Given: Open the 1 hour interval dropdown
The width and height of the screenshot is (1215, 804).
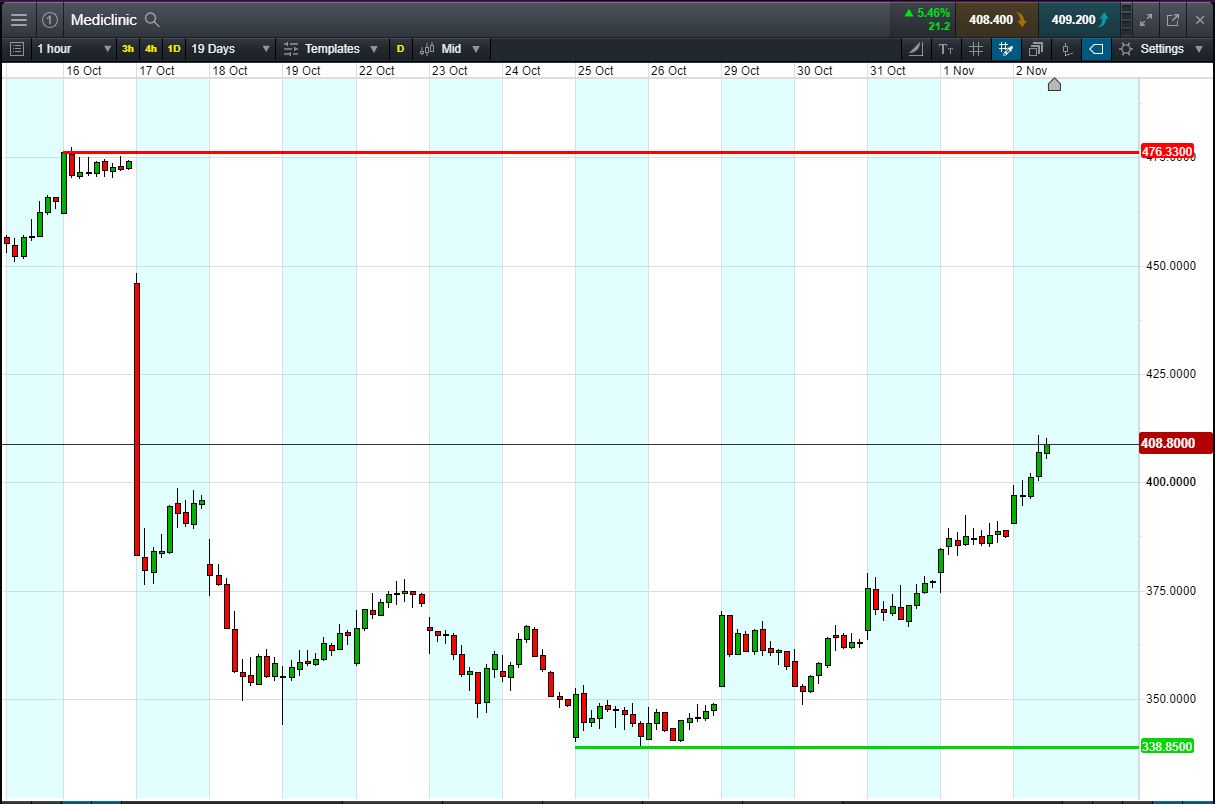Looking at the screenshot, I should [74, 48].
